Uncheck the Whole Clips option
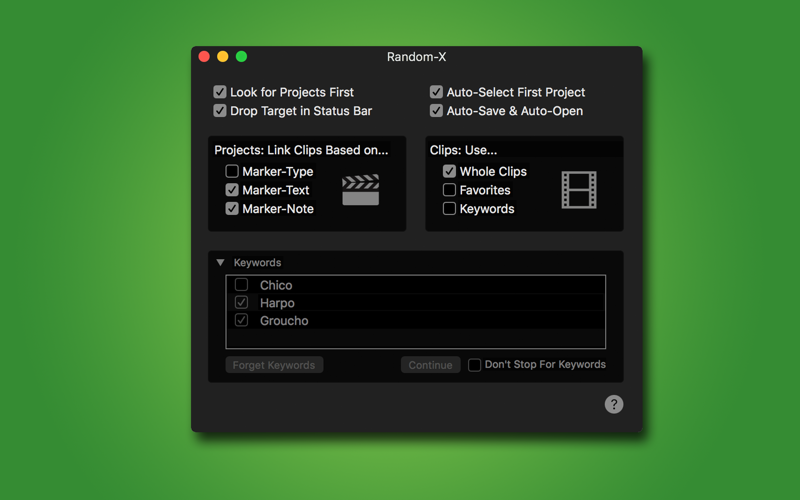Image resolution: width=800 pixels, height=500 pixels. click(449, 171)
